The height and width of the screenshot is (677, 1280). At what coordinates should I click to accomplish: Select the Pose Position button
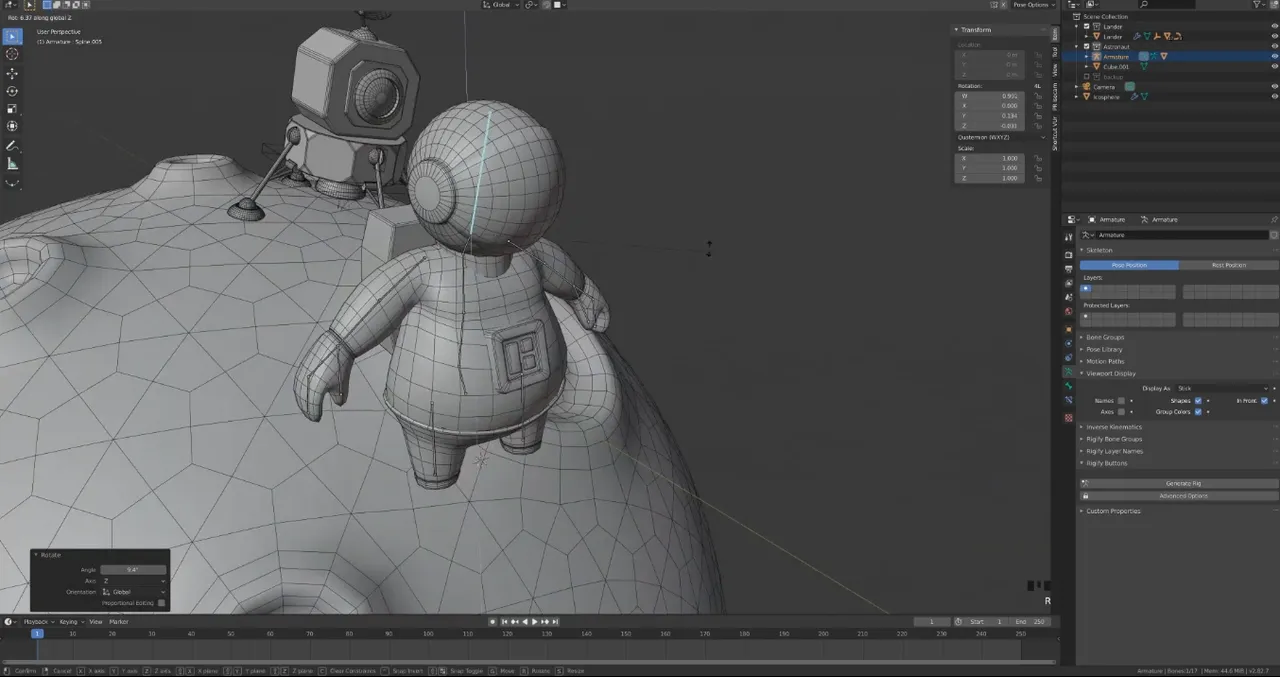point(1129,265)
